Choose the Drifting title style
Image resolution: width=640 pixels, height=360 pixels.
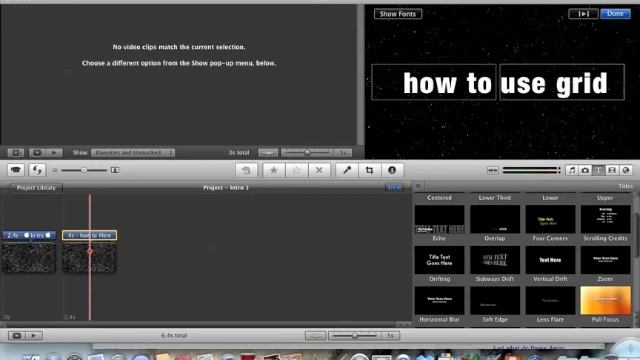[x=439, y=260]
